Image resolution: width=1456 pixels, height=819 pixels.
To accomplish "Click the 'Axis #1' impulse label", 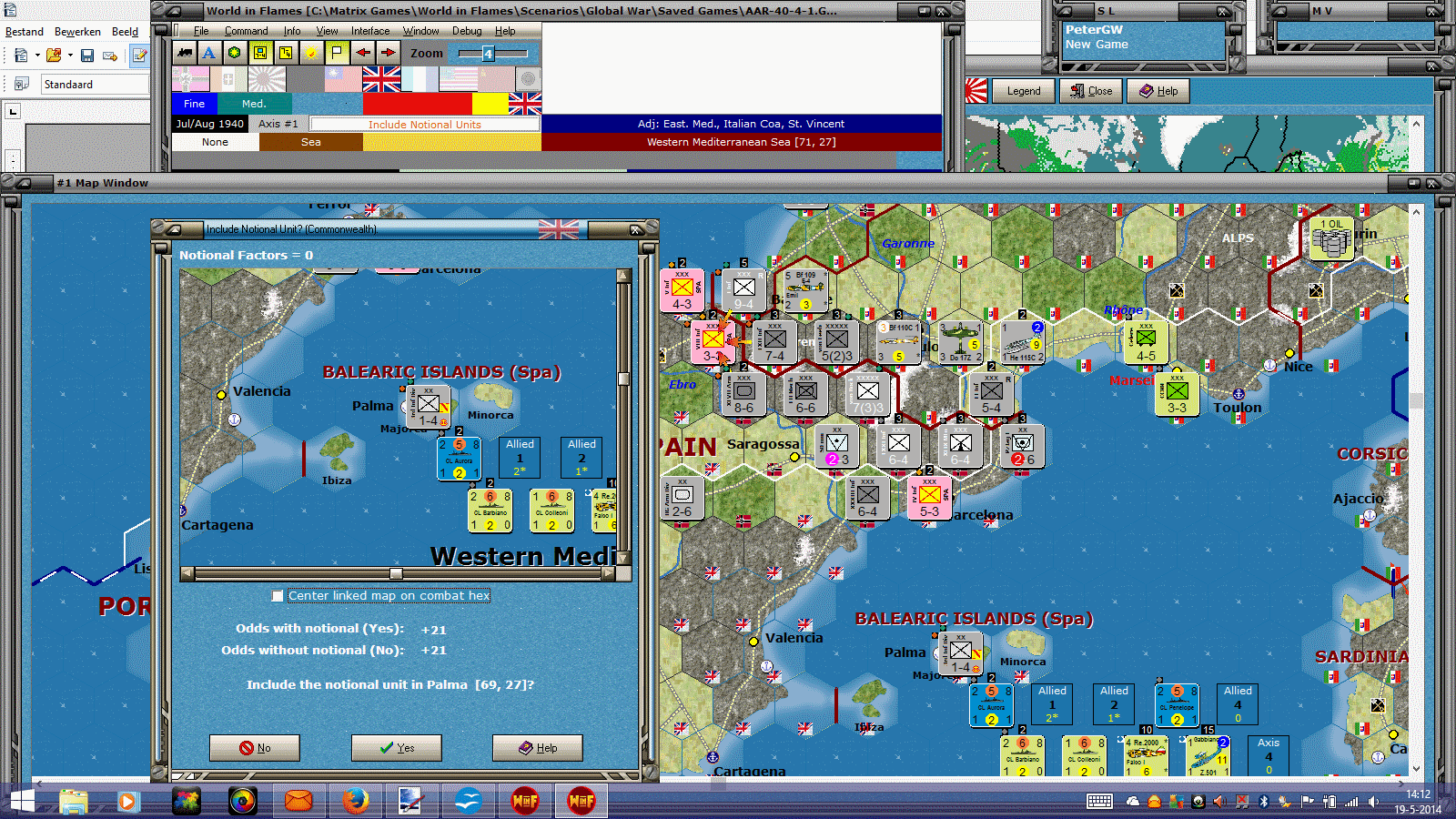I will (278, 124).
